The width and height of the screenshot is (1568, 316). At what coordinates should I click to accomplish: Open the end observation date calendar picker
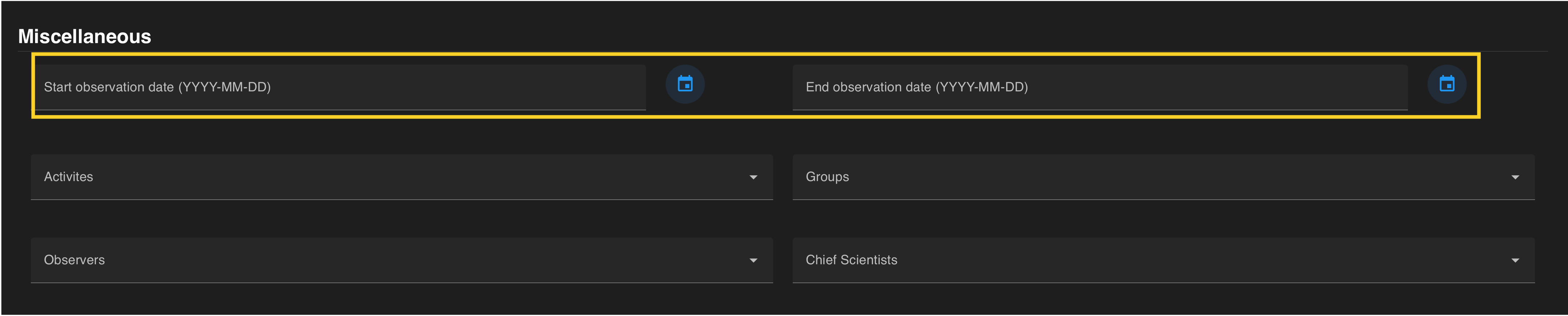tap(1446, 84)
